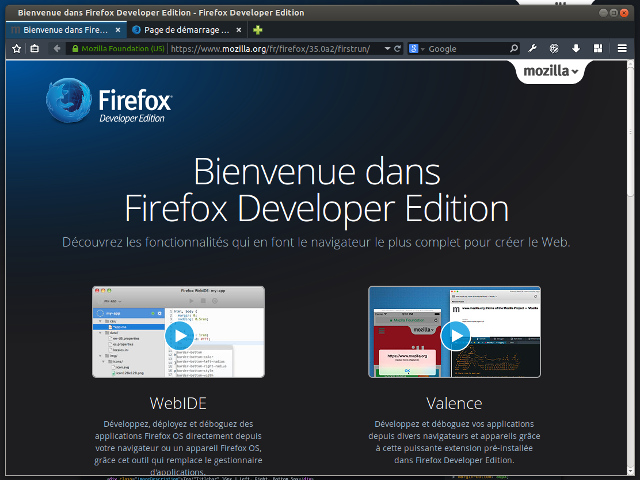The width and height of the screenshot is (640, 480).
Task: Close the Firefox window
Action: [624, 13]
